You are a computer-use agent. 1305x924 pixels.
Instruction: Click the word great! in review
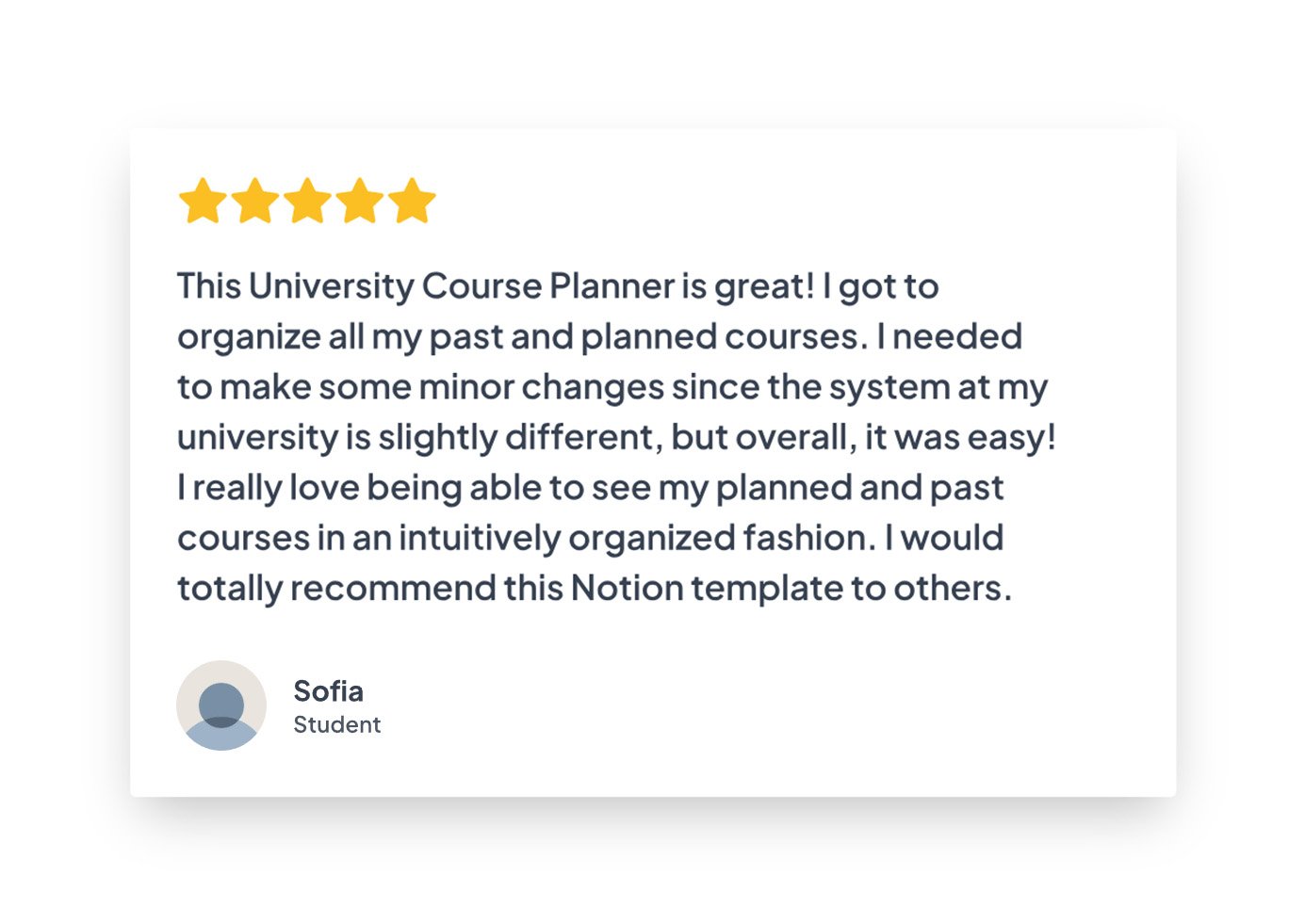(764, 287)
